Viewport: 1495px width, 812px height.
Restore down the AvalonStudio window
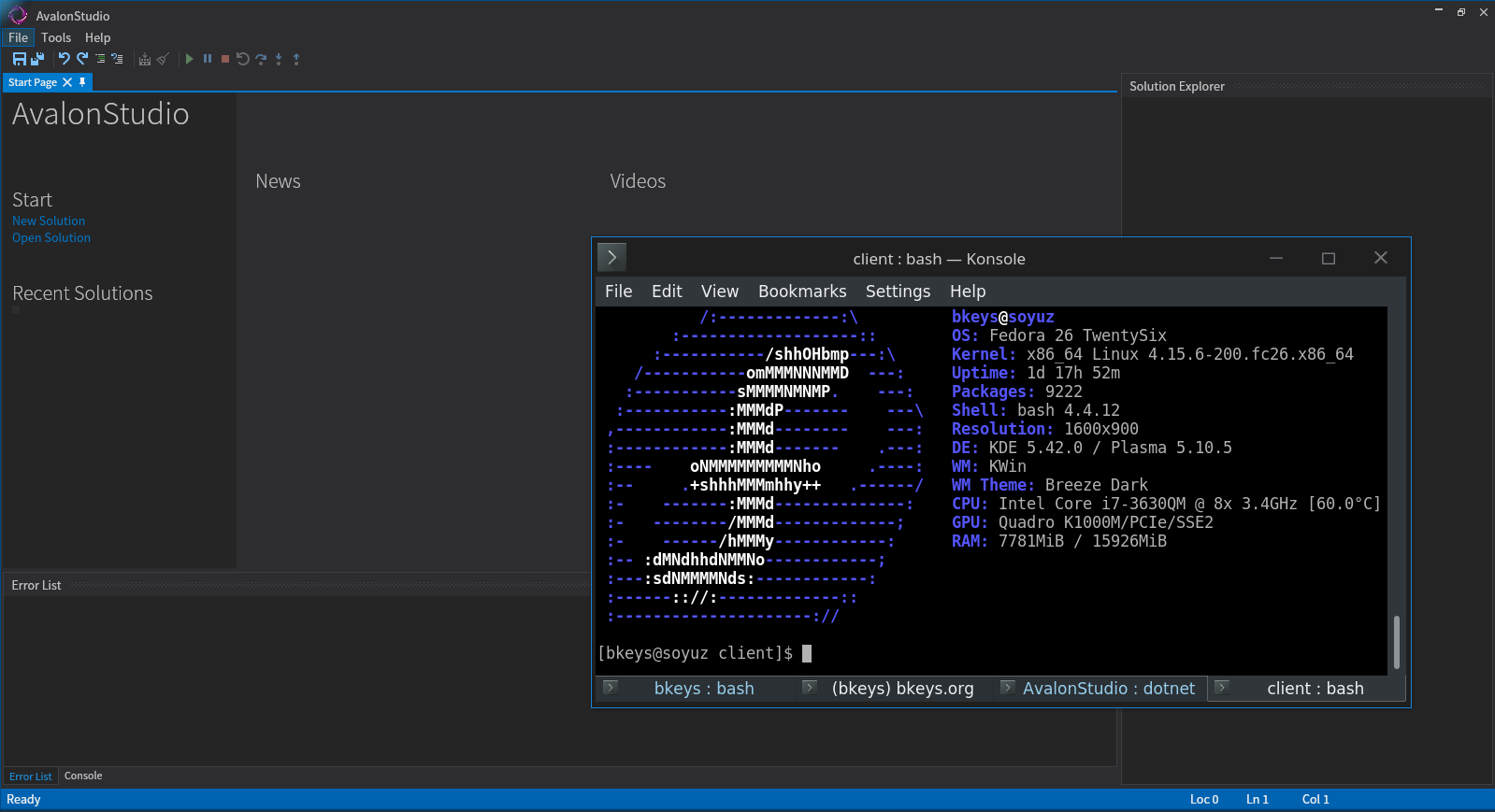tap(1461, 12)
